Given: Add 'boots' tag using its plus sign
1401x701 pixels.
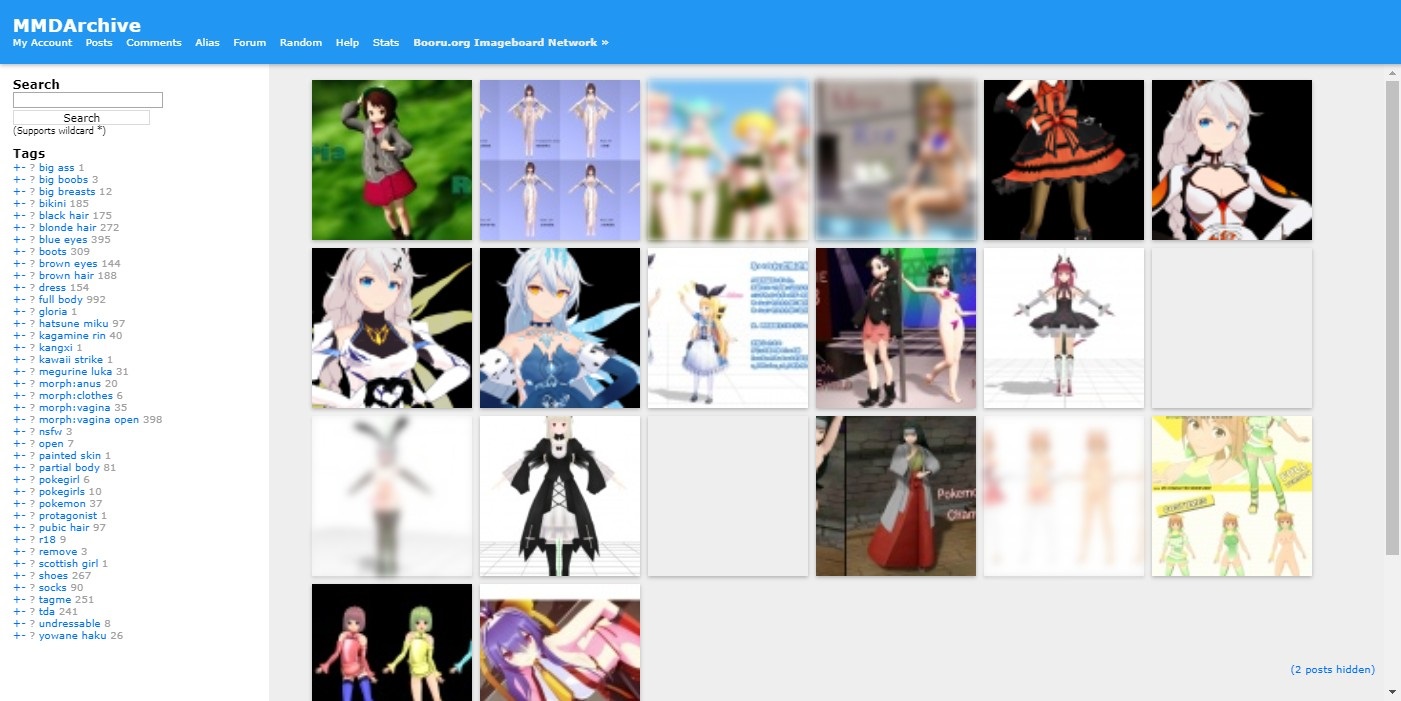Looking at the screenshot, I should point(16,252).
